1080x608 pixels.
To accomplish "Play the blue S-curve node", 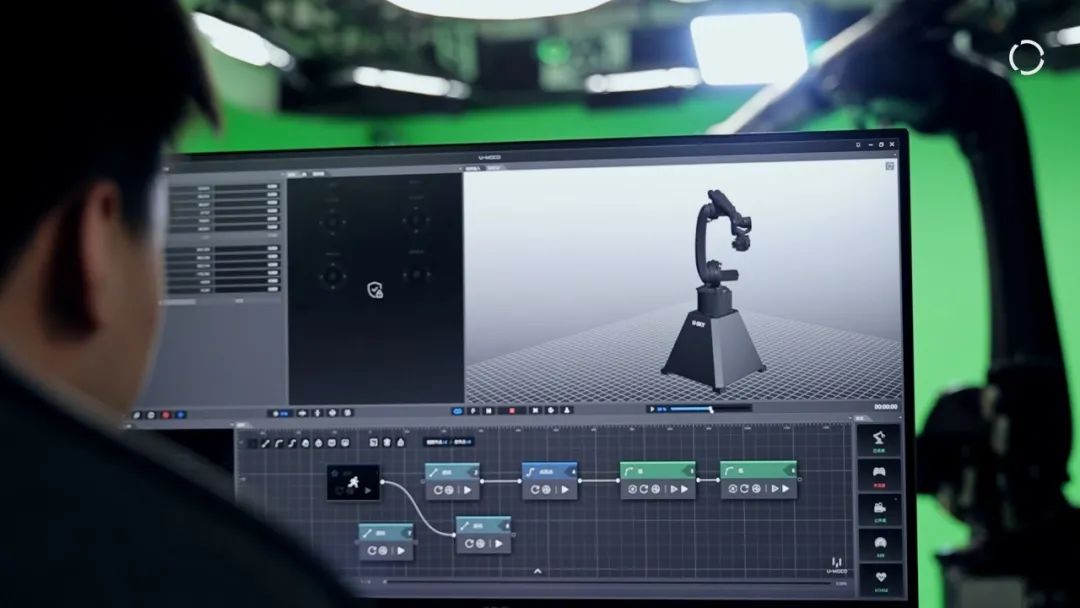I will [565, 490].
